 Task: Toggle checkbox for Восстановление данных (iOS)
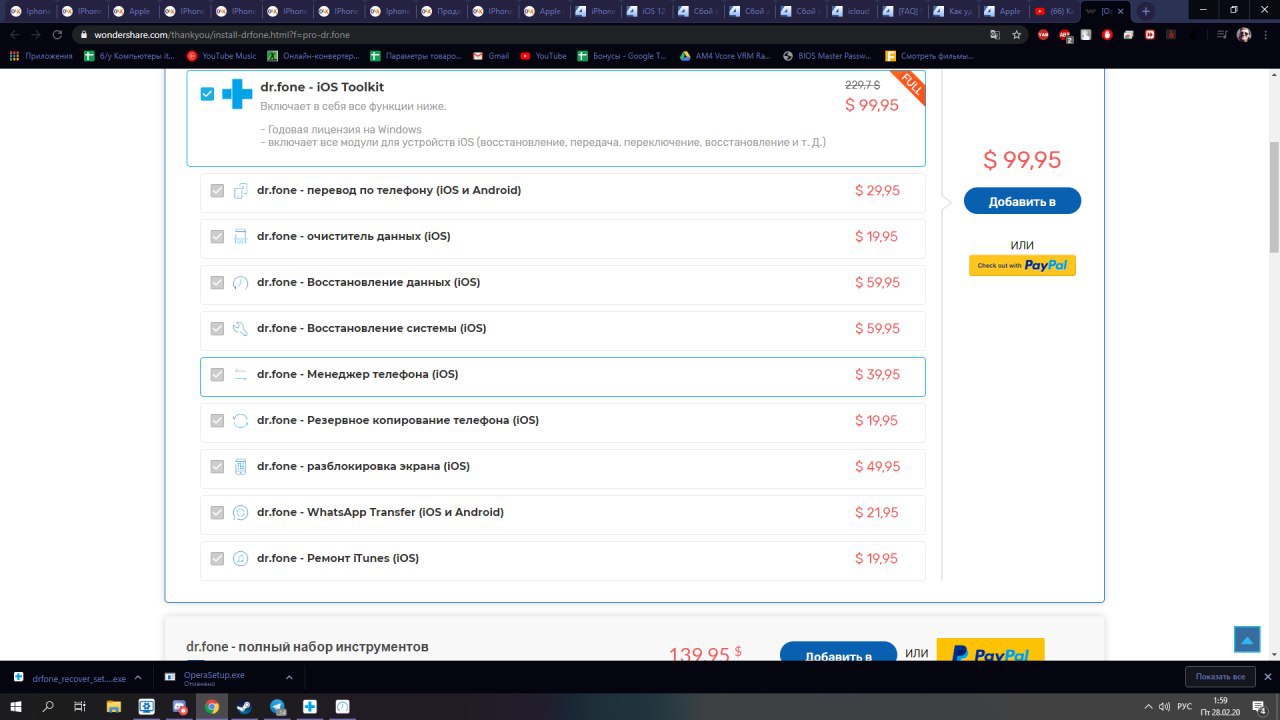coord(217,283)
